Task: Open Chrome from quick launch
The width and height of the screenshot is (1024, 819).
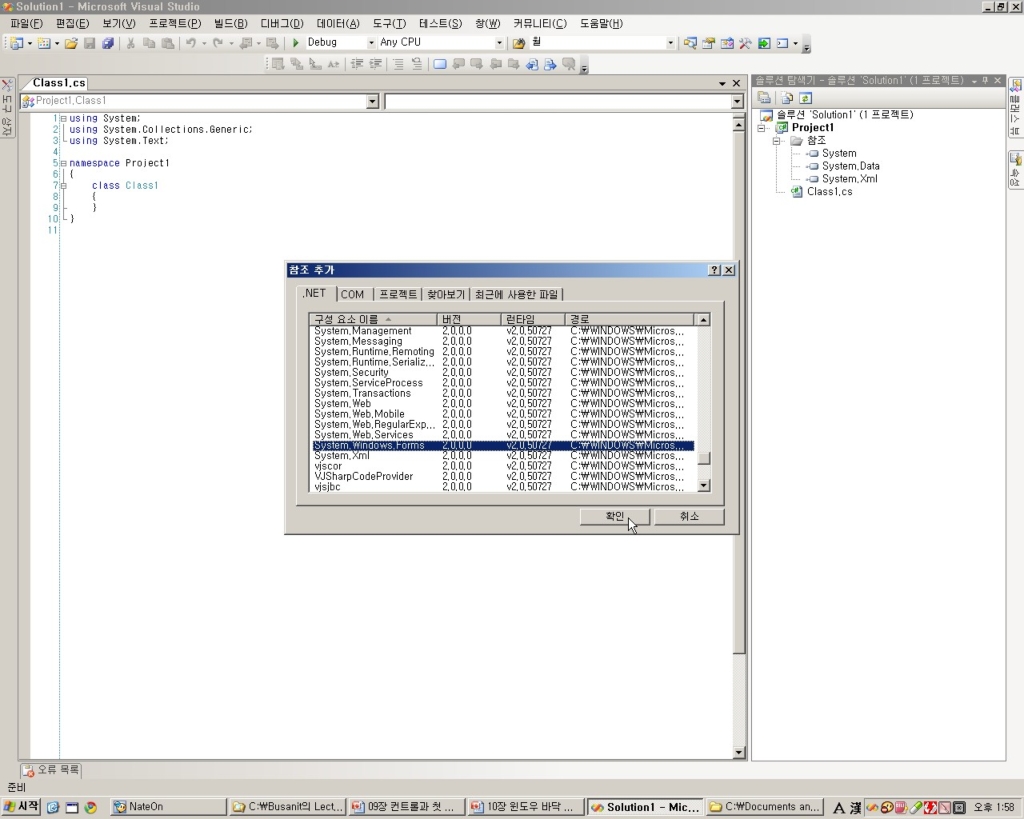Action: tap(91, 807)
